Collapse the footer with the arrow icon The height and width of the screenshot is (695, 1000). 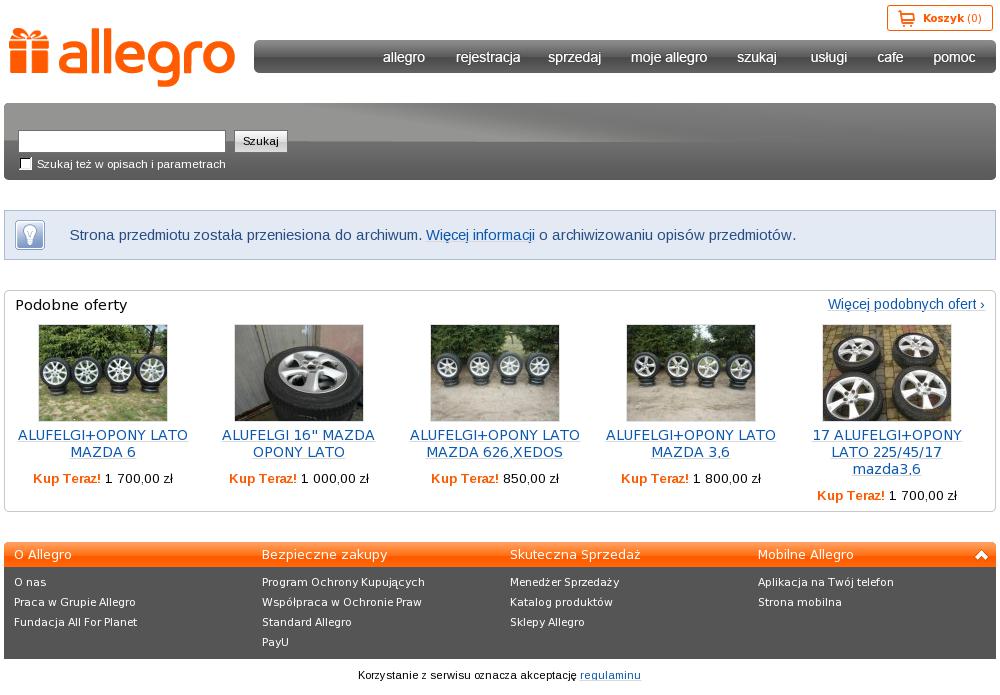[982, 555]
